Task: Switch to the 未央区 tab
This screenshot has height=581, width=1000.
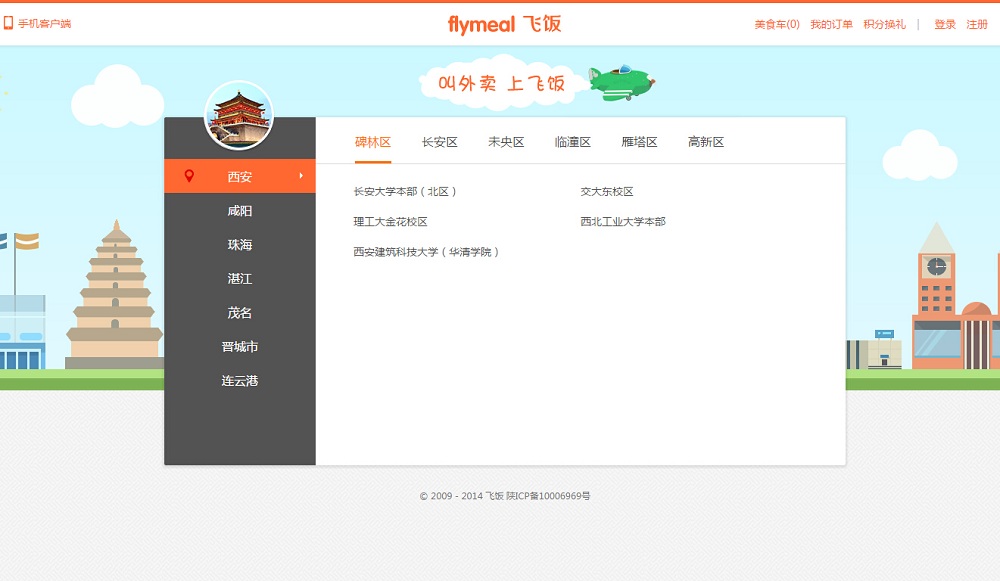Action: 506,142
